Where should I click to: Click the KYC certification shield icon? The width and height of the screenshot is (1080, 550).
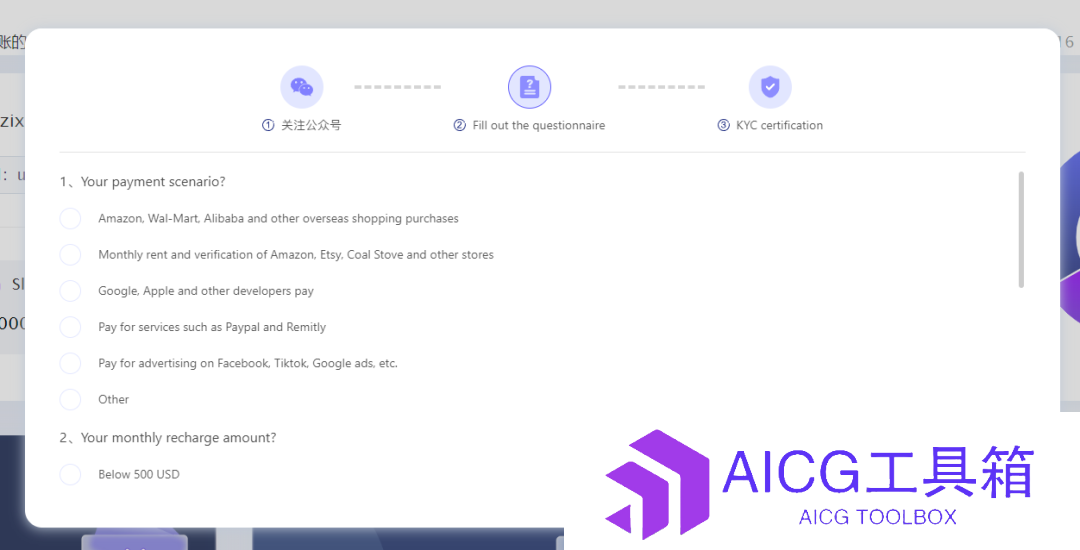pos(770,87)
